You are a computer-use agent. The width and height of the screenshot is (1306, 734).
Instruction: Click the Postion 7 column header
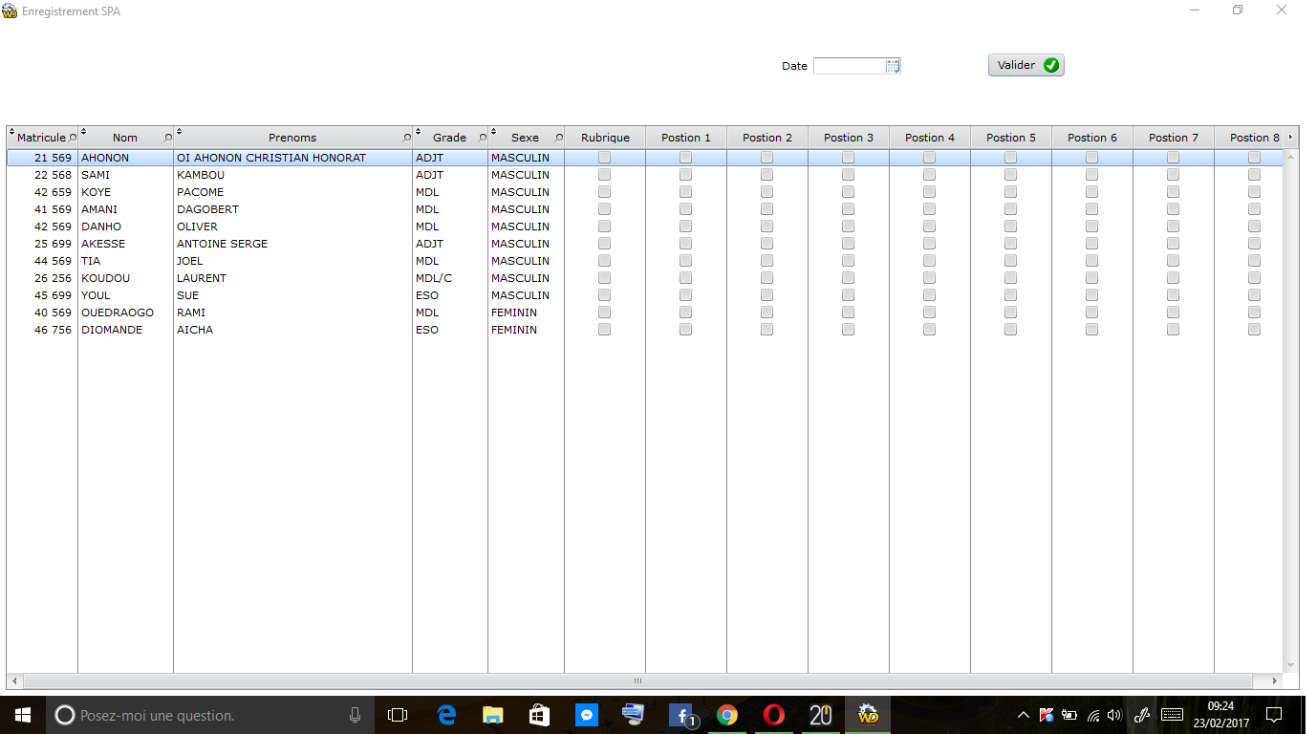coord(1173,138)
